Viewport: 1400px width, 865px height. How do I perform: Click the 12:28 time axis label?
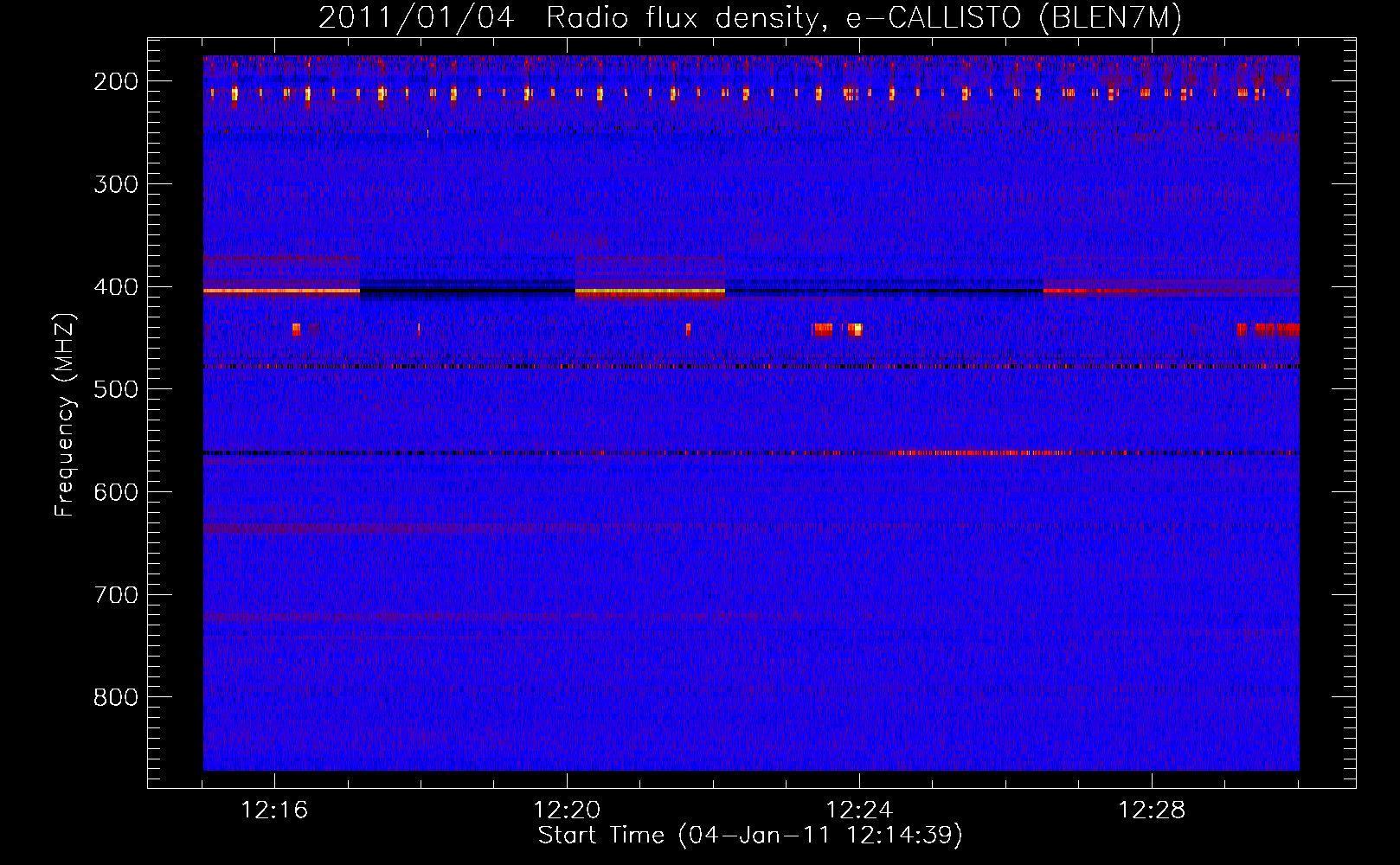pyautogui.click(x=1152, y=811)
